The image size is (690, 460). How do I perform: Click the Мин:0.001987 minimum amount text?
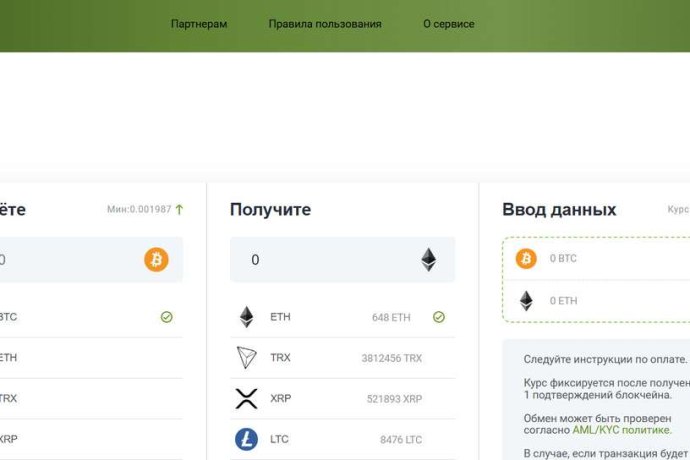(139, 209)
